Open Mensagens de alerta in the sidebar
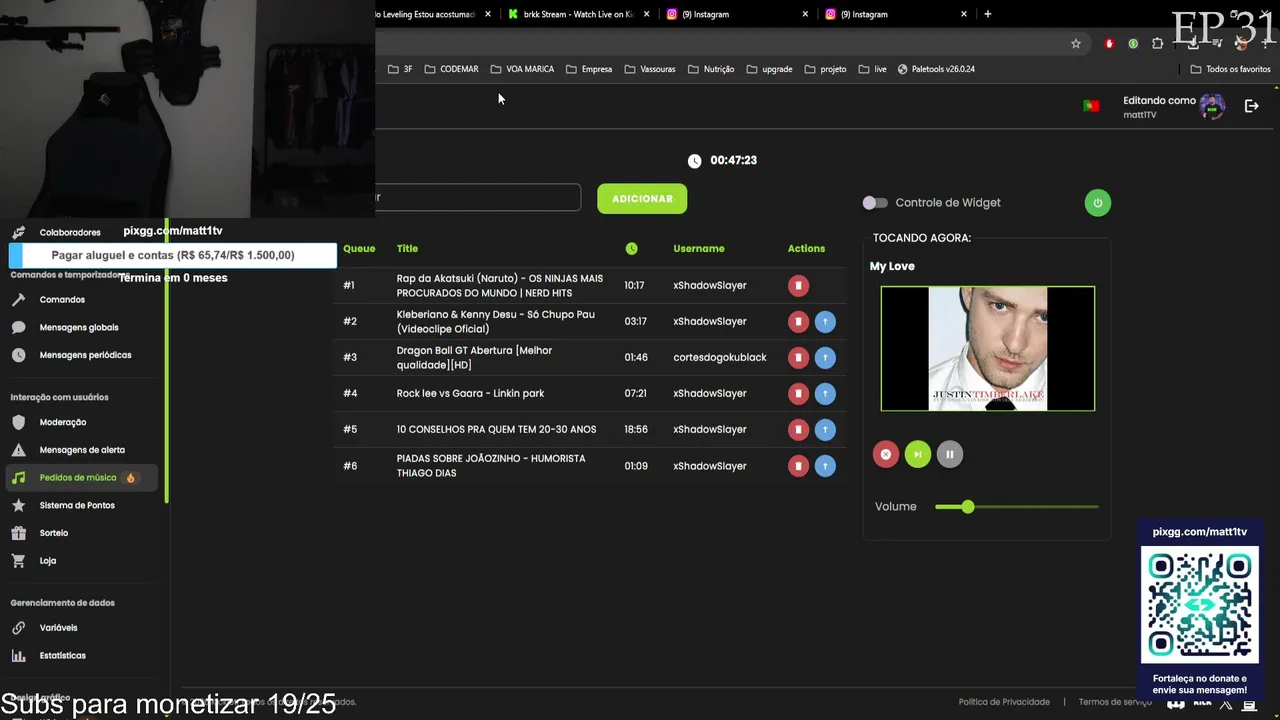This screenshot has width=1280, height=720. coord(82,450)
